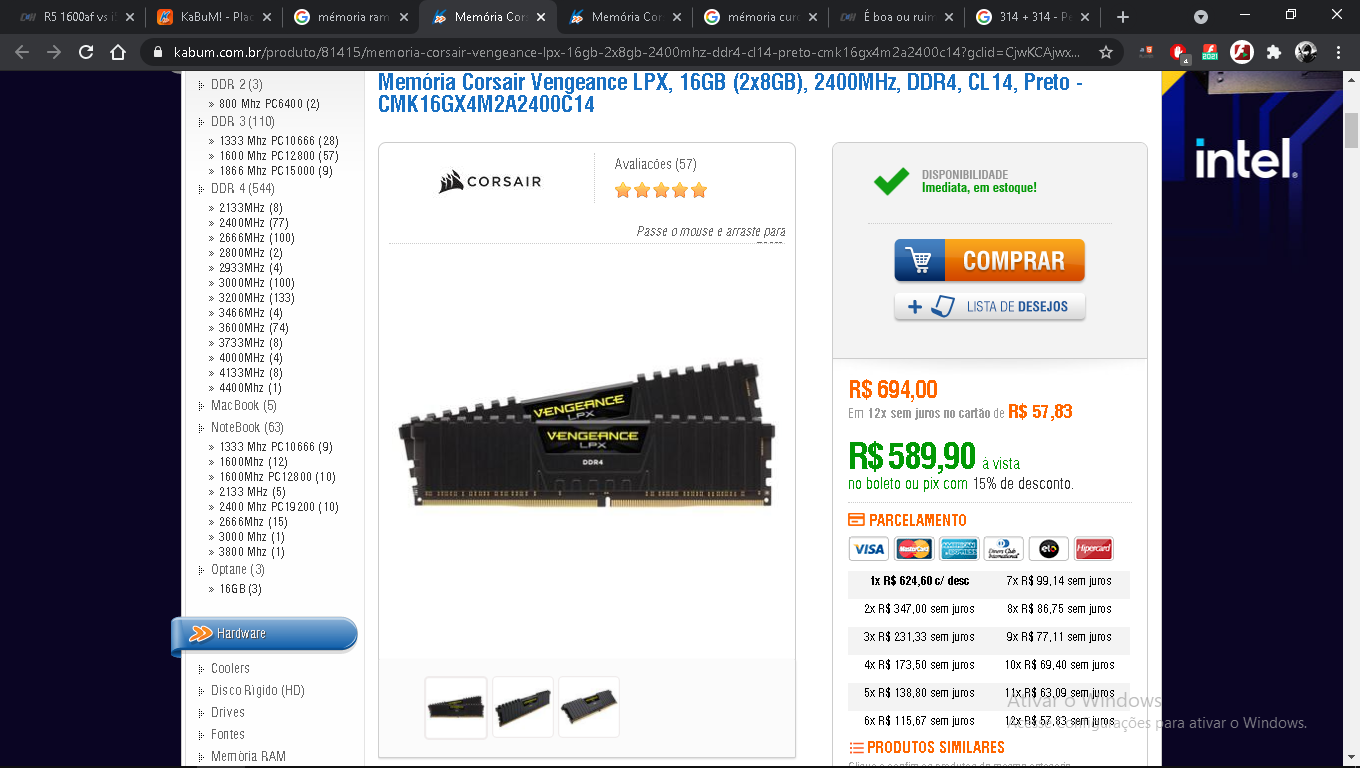1360x768 pixels.
Task: Select the Visa card payment icon
Action: 868,549
